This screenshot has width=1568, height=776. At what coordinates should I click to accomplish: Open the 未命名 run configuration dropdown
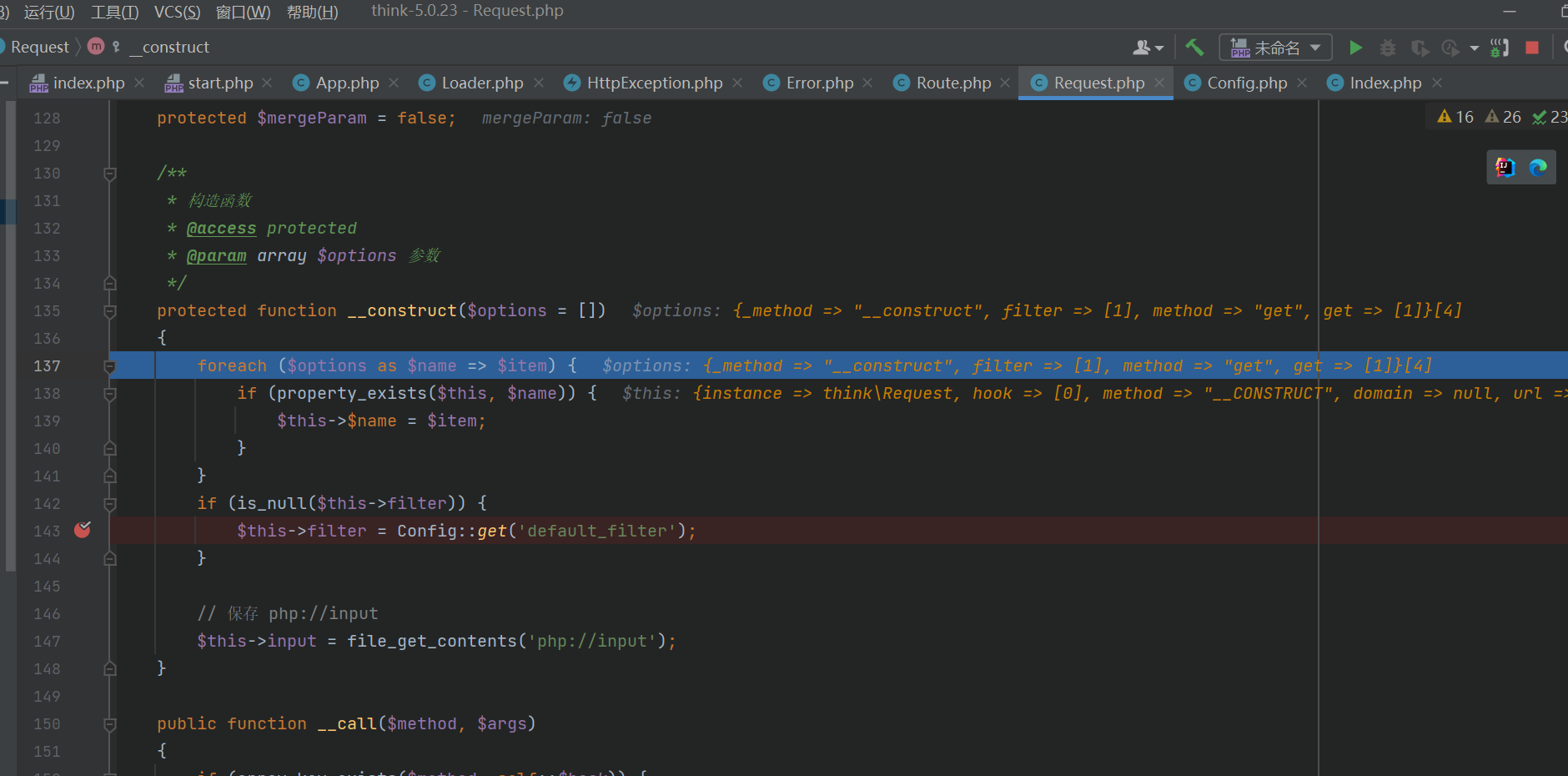click(x=1274, y=48)
